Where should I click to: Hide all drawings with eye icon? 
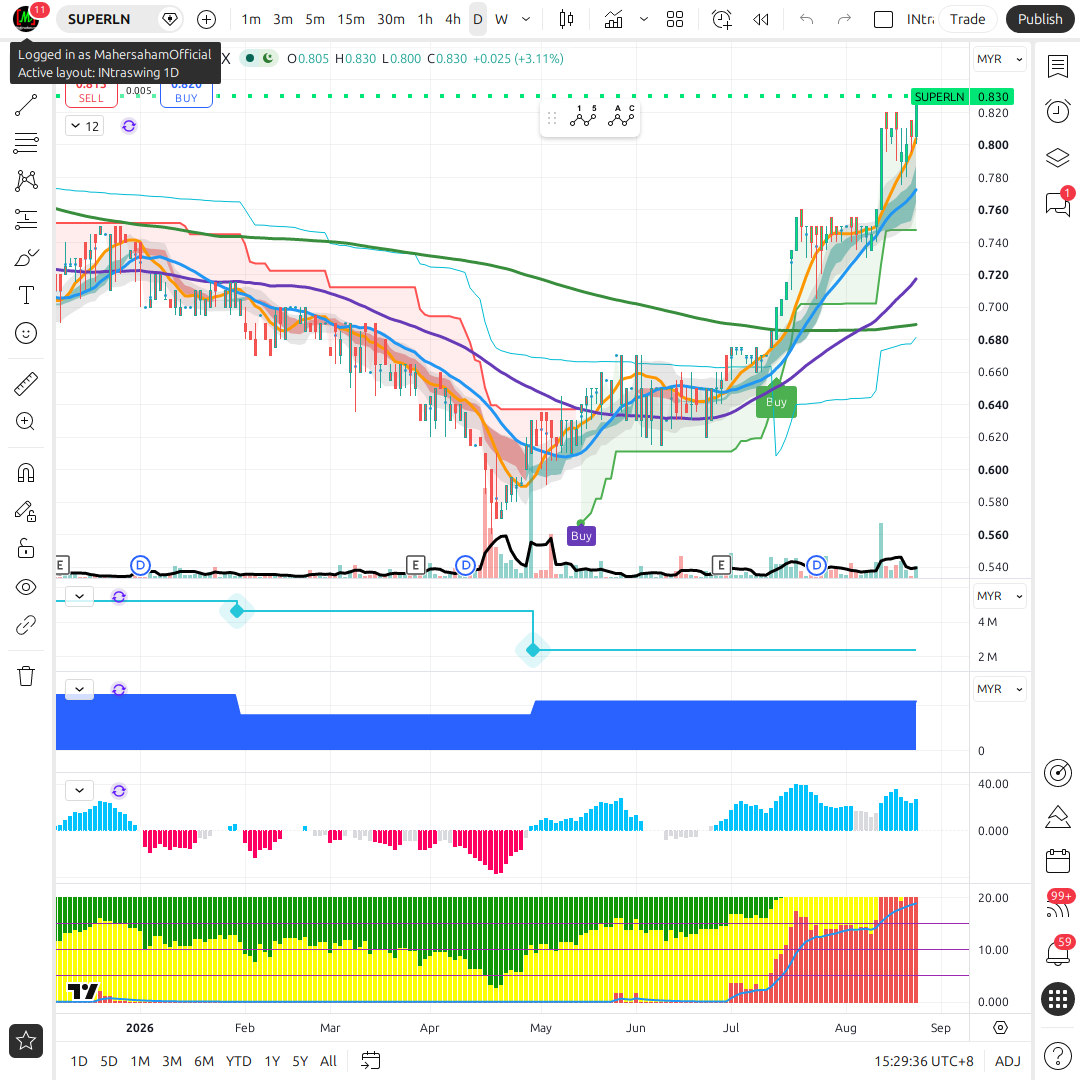click(25, 587)
